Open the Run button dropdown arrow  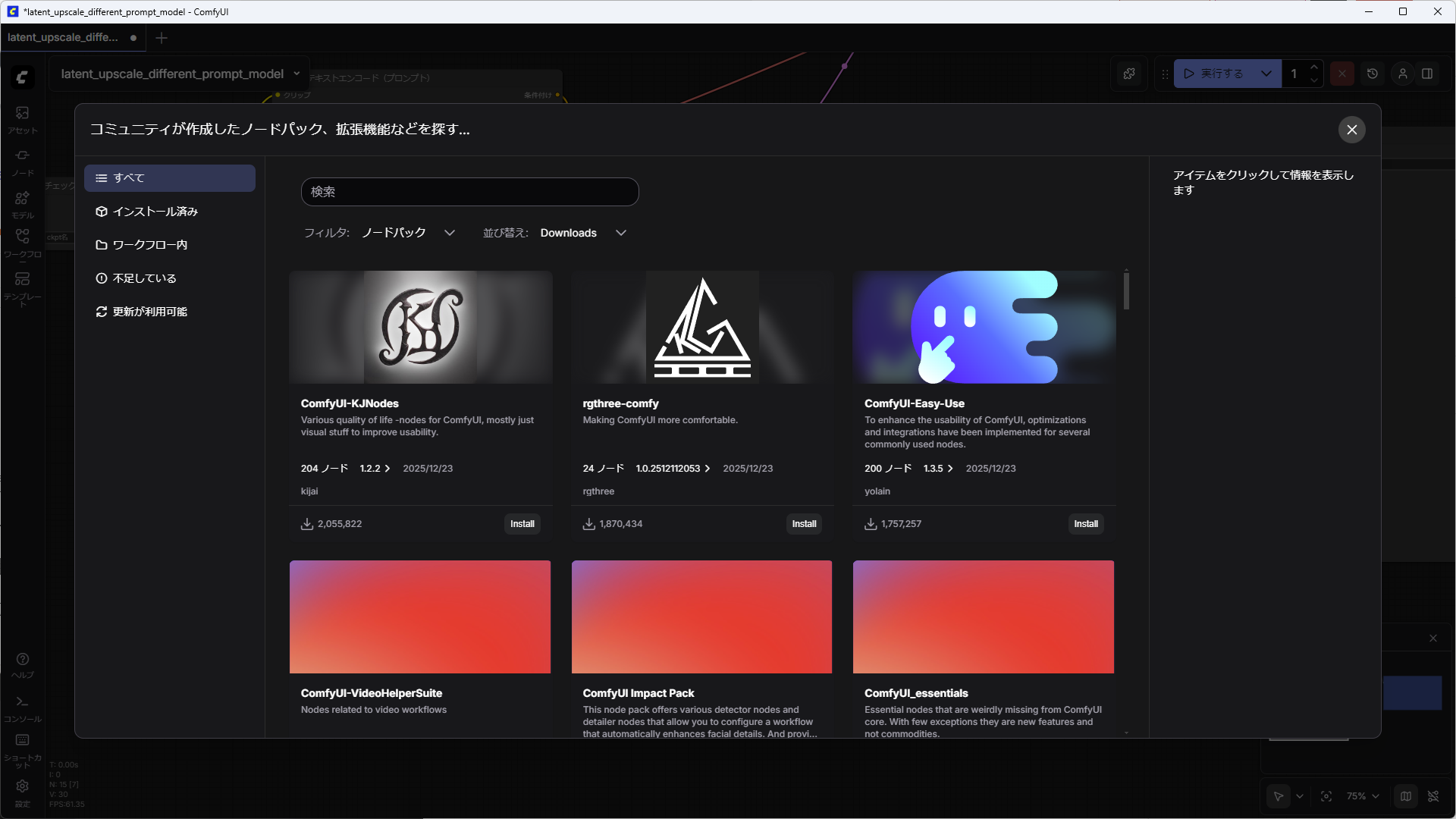pos(1266,74)
